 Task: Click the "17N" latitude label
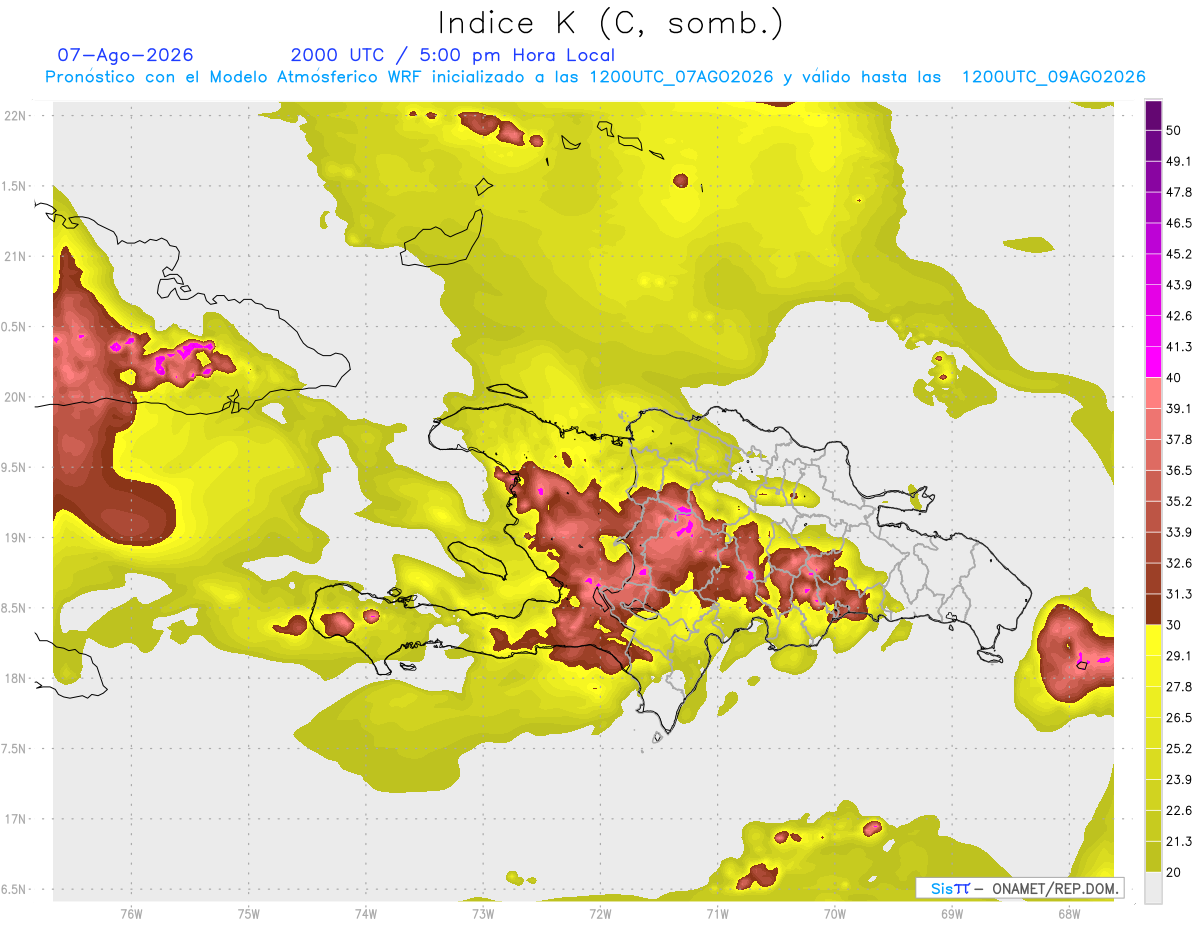click(15, 819)
